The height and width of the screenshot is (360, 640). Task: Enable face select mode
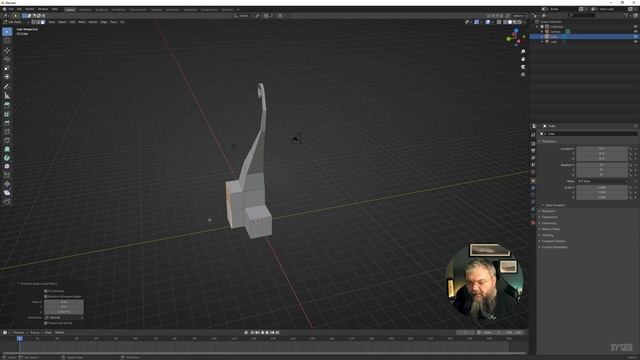(43, 22)
